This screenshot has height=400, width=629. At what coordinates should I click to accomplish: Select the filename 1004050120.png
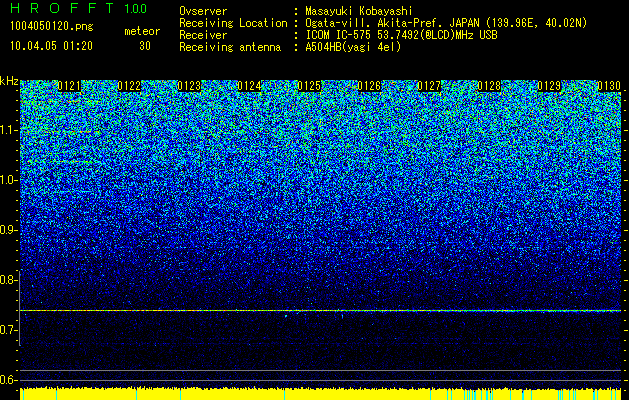point(52,26)
